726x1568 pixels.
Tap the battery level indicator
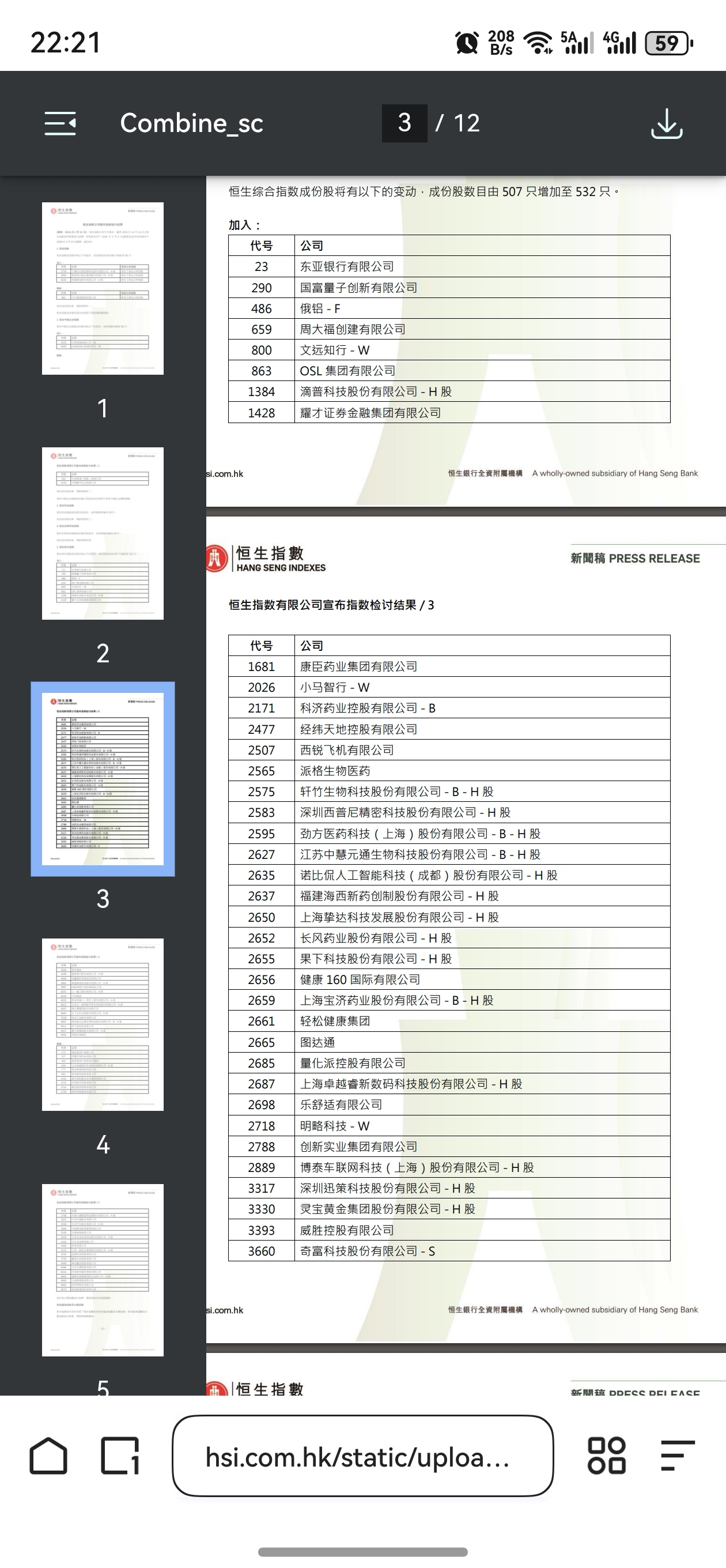click(x=669, y=43)
